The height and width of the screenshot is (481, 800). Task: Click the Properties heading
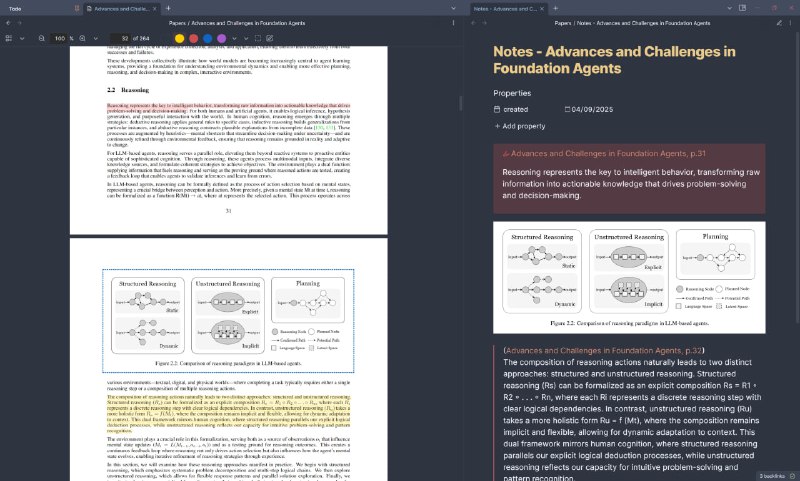[x=512, y=93]
